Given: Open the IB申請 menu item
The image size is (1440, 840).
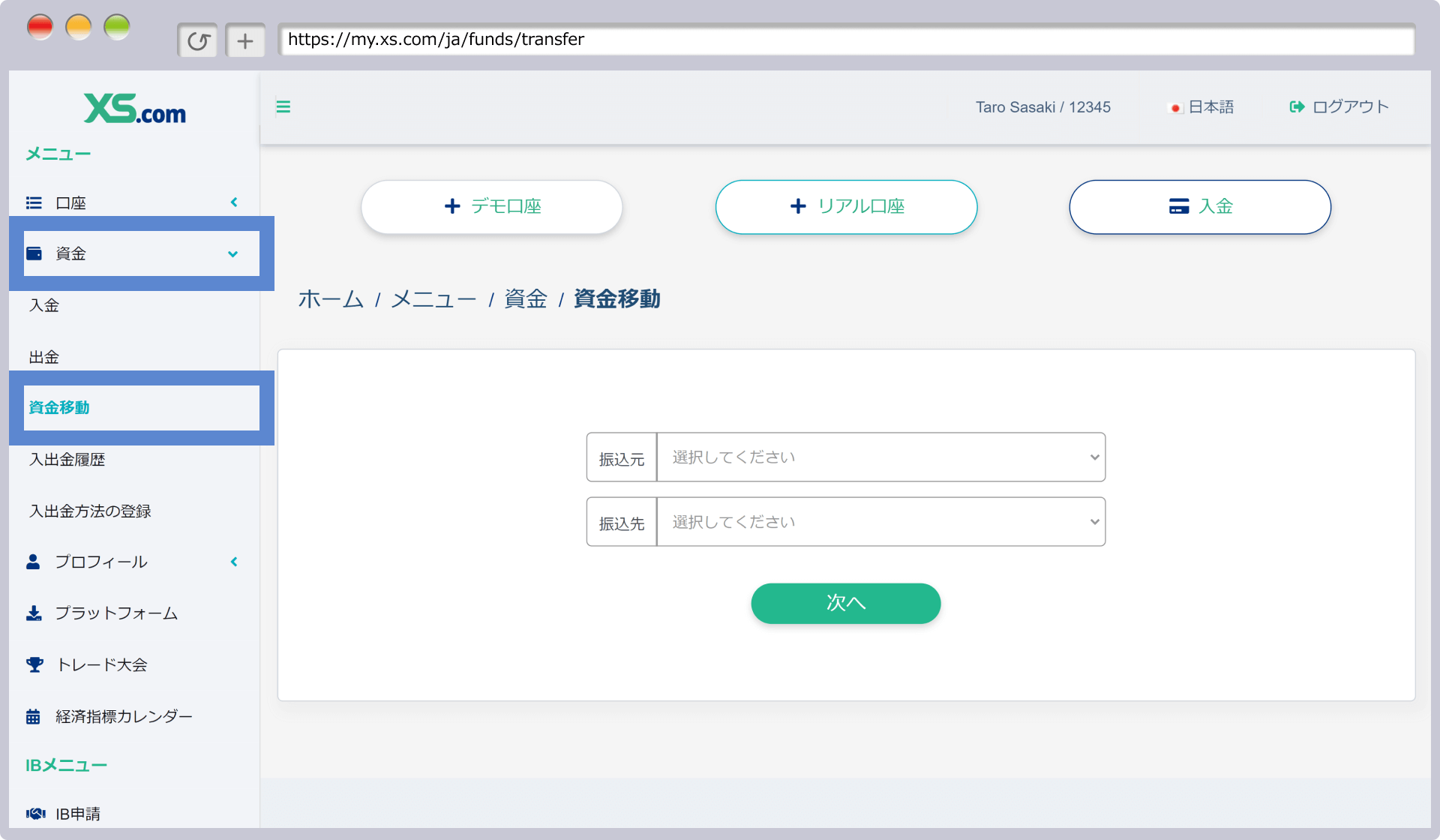Looking at the screenshot, I should [x=78, y=814].
